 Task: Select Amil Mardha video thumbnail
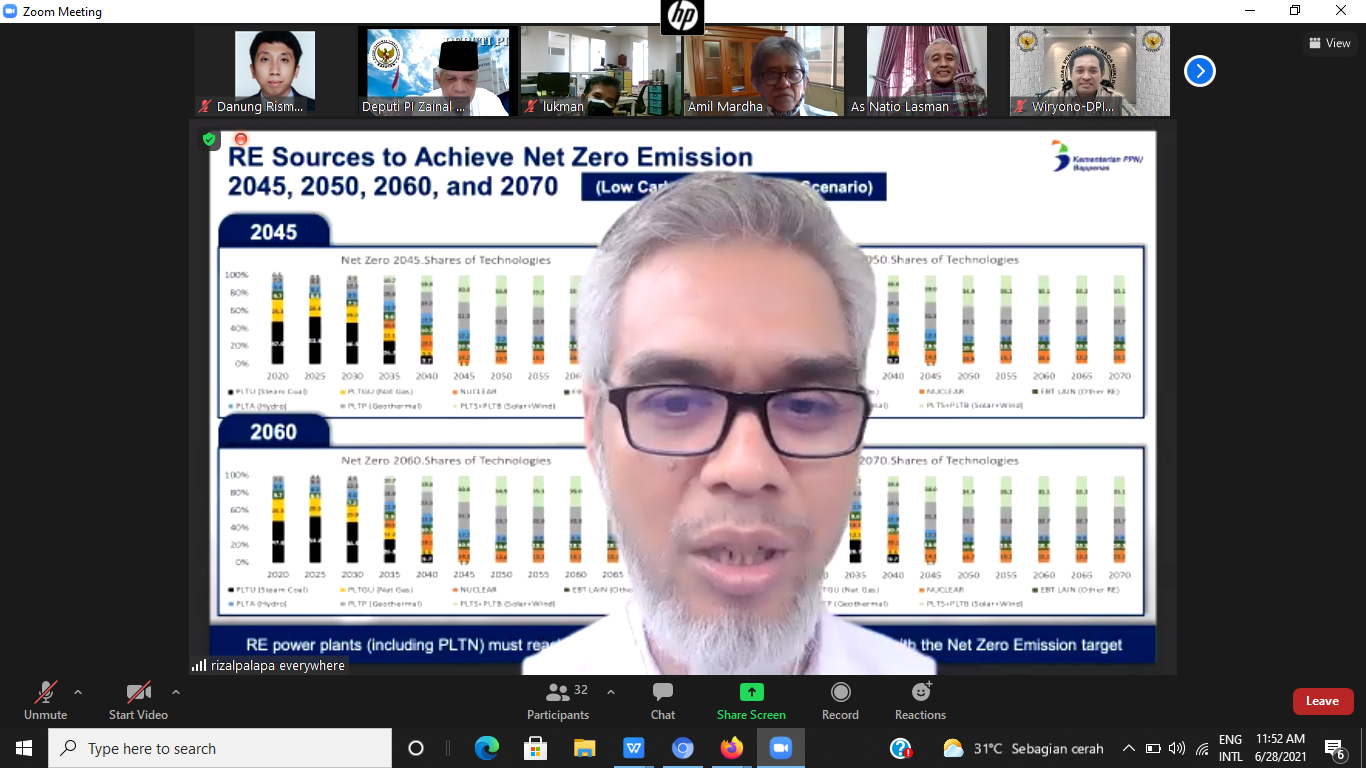[x=762, y=71]
